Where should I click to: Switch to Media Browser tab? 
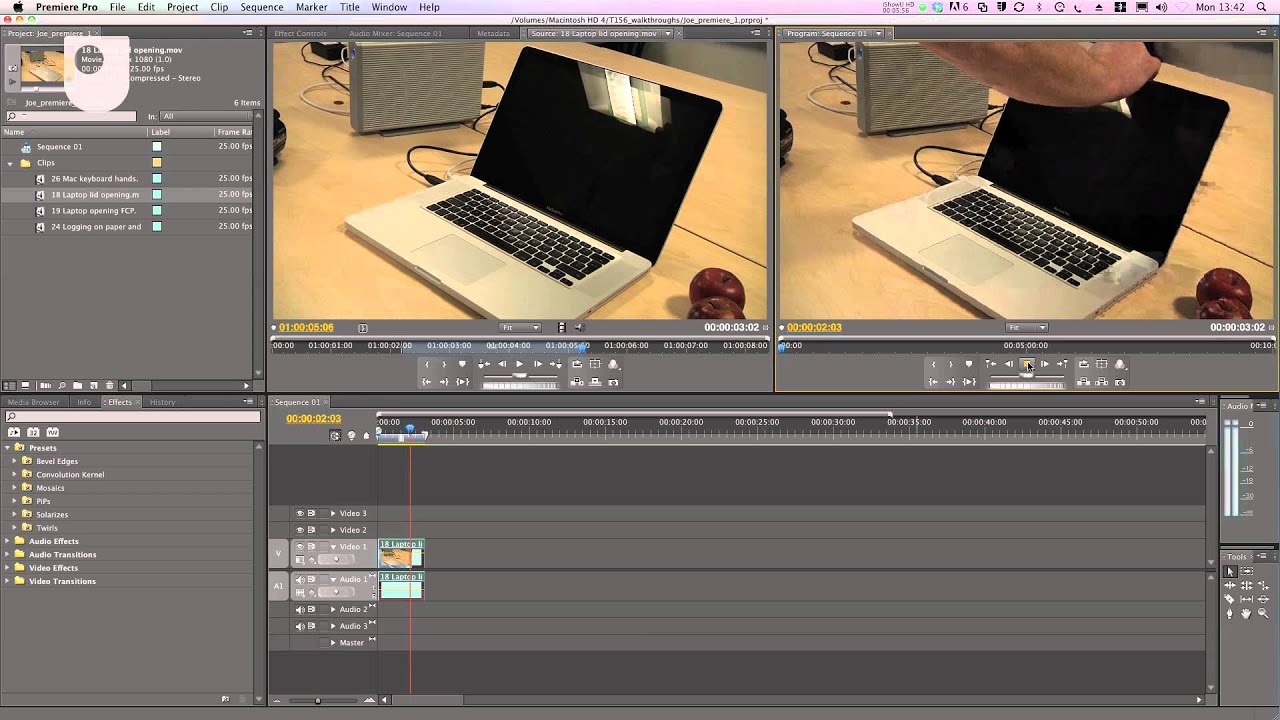[x=33, y=402]
